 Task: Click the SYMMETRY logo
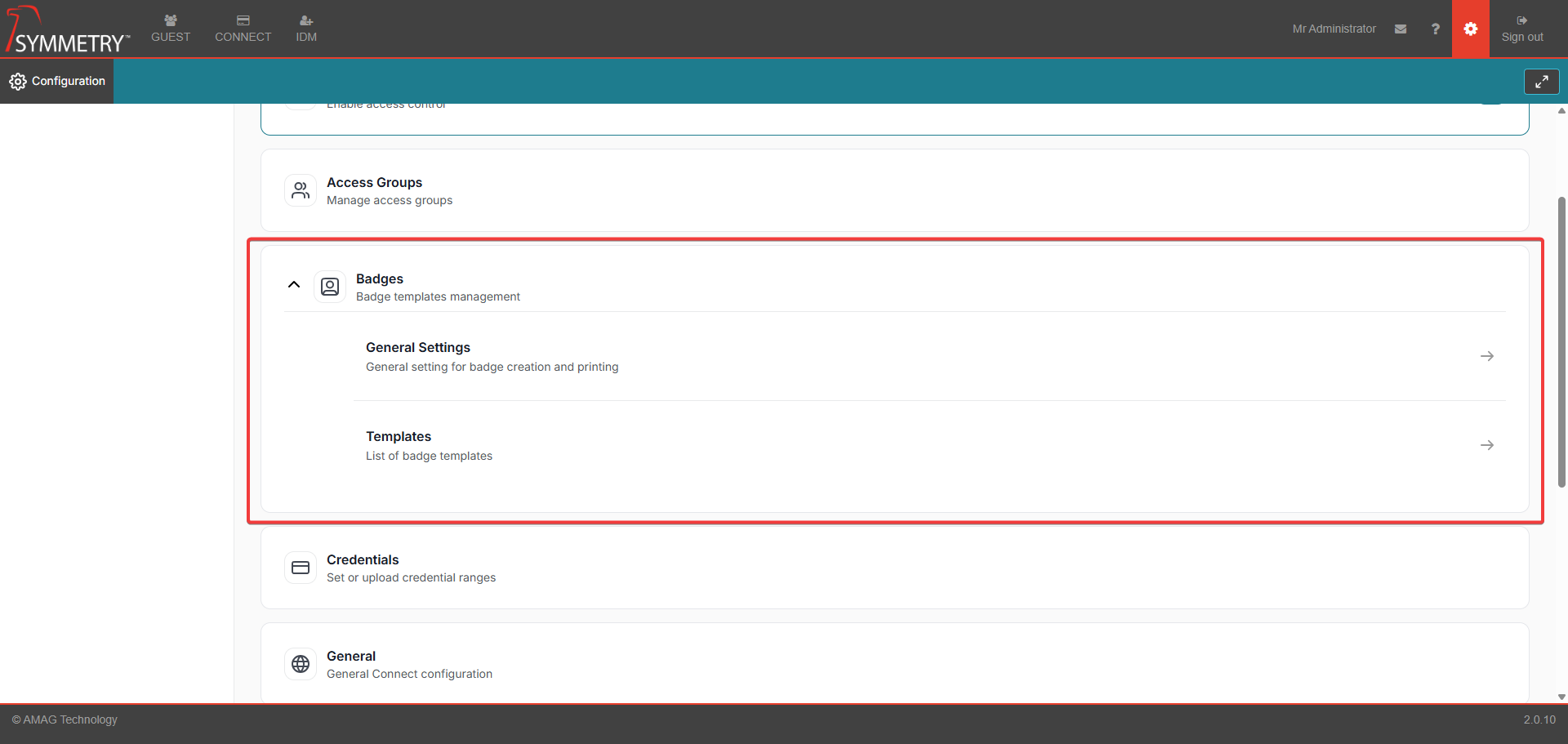click(x=65, y=29)
